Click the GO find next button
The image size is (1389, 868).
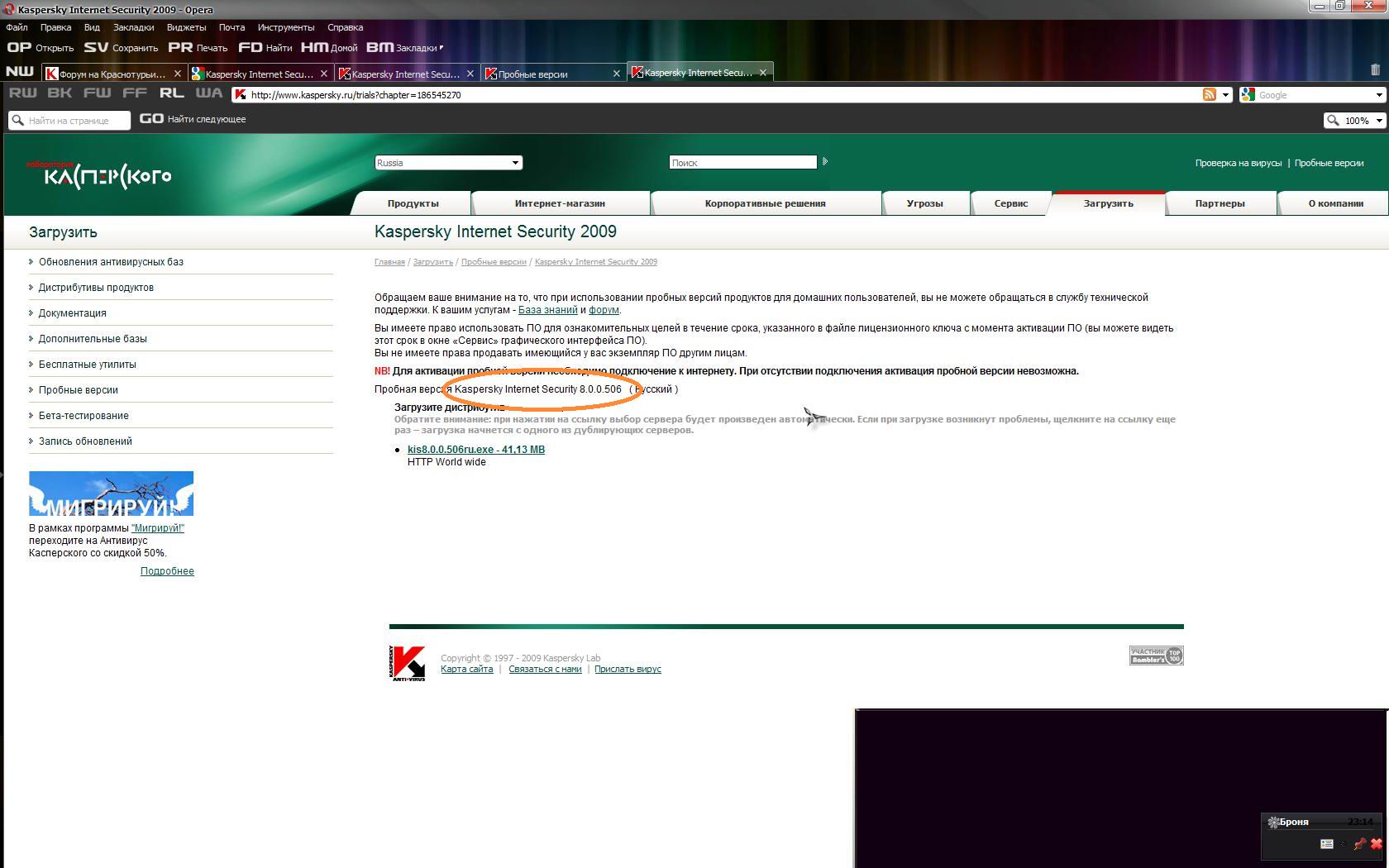point(193,119)
